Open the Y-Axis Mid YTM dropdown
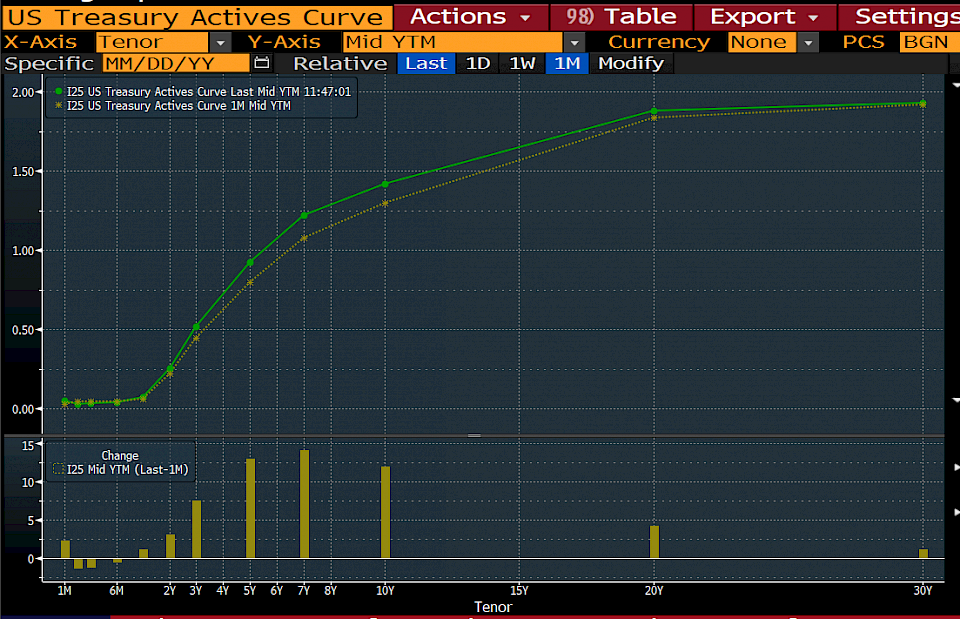 tap(573, 42)
